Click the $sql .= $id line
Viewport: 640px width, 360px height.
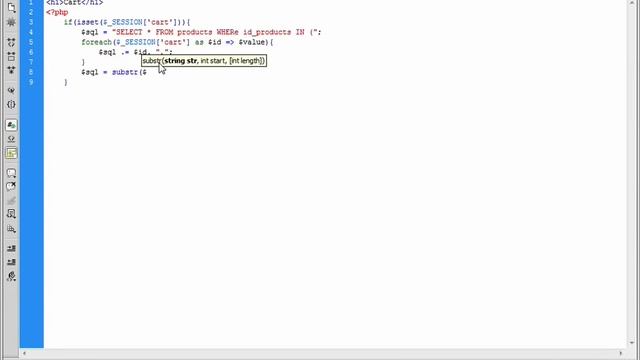coord(136,52)
